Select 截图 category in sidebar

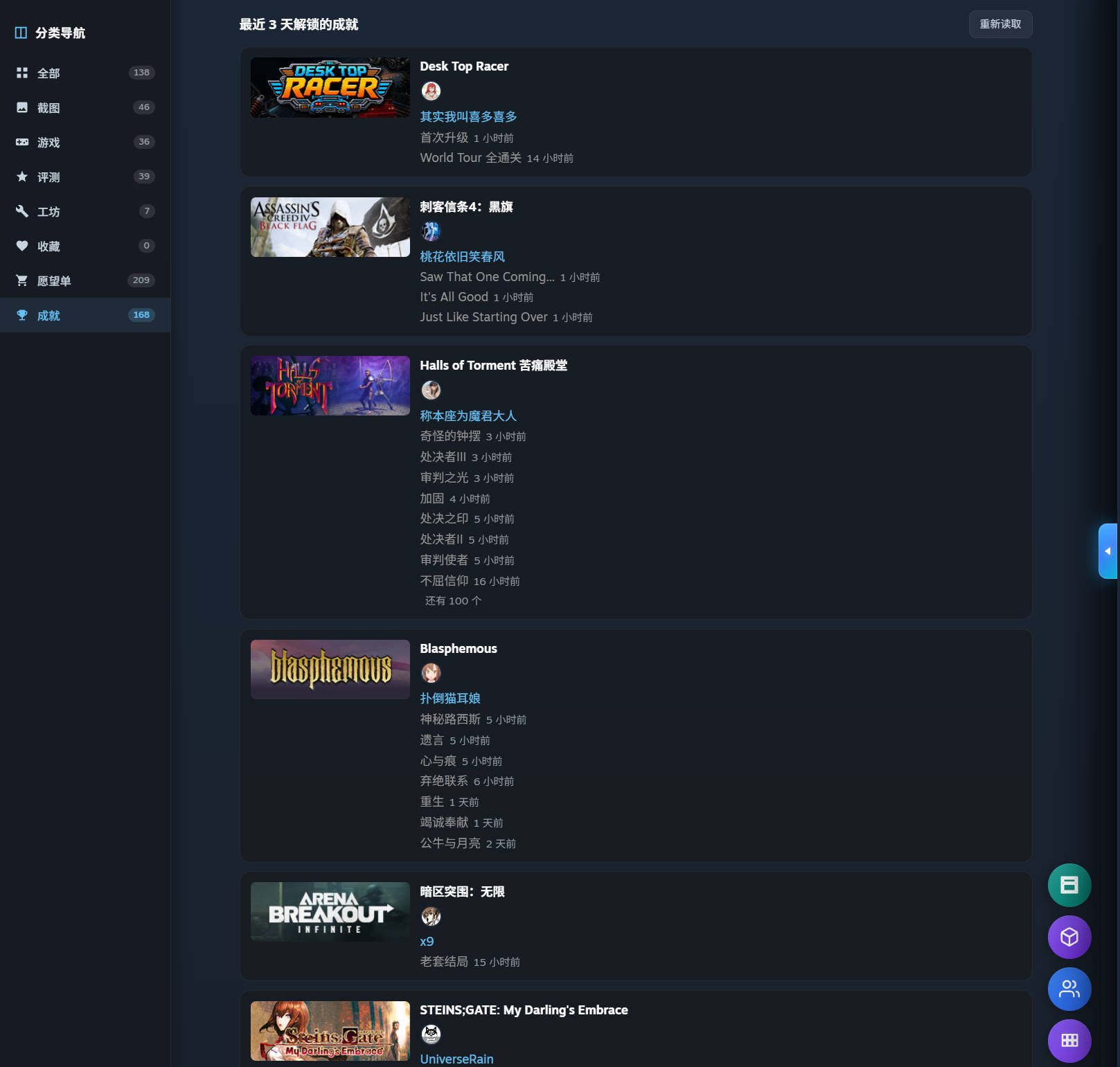click(x=85, y=107)
